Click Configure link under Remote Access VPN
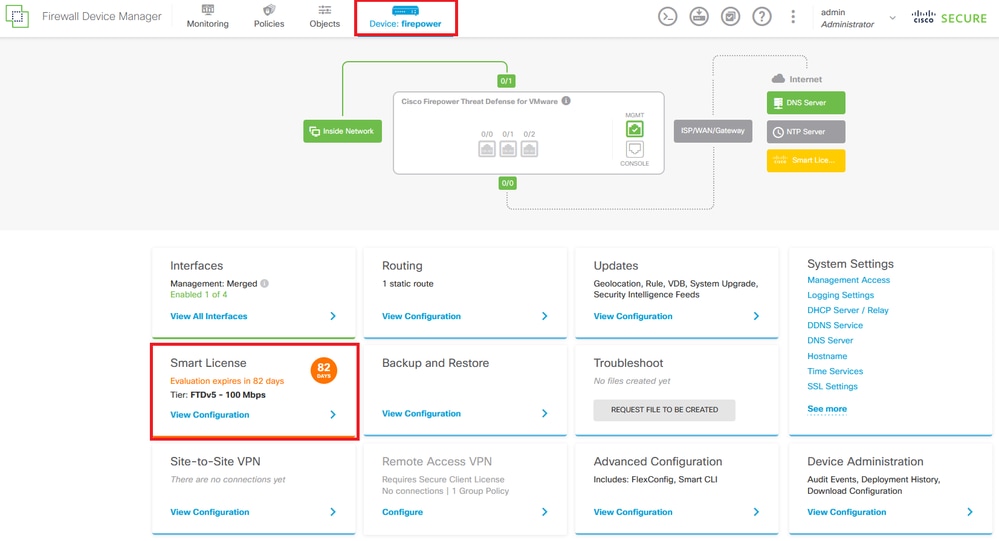999x541 pixels. coord(402,512)
